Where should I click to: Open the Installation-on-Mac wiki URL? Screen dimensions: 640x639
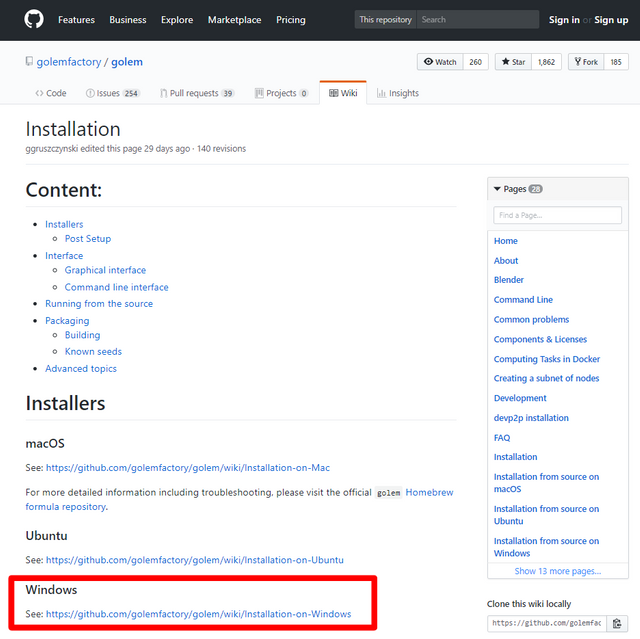(x=188, y=468)
